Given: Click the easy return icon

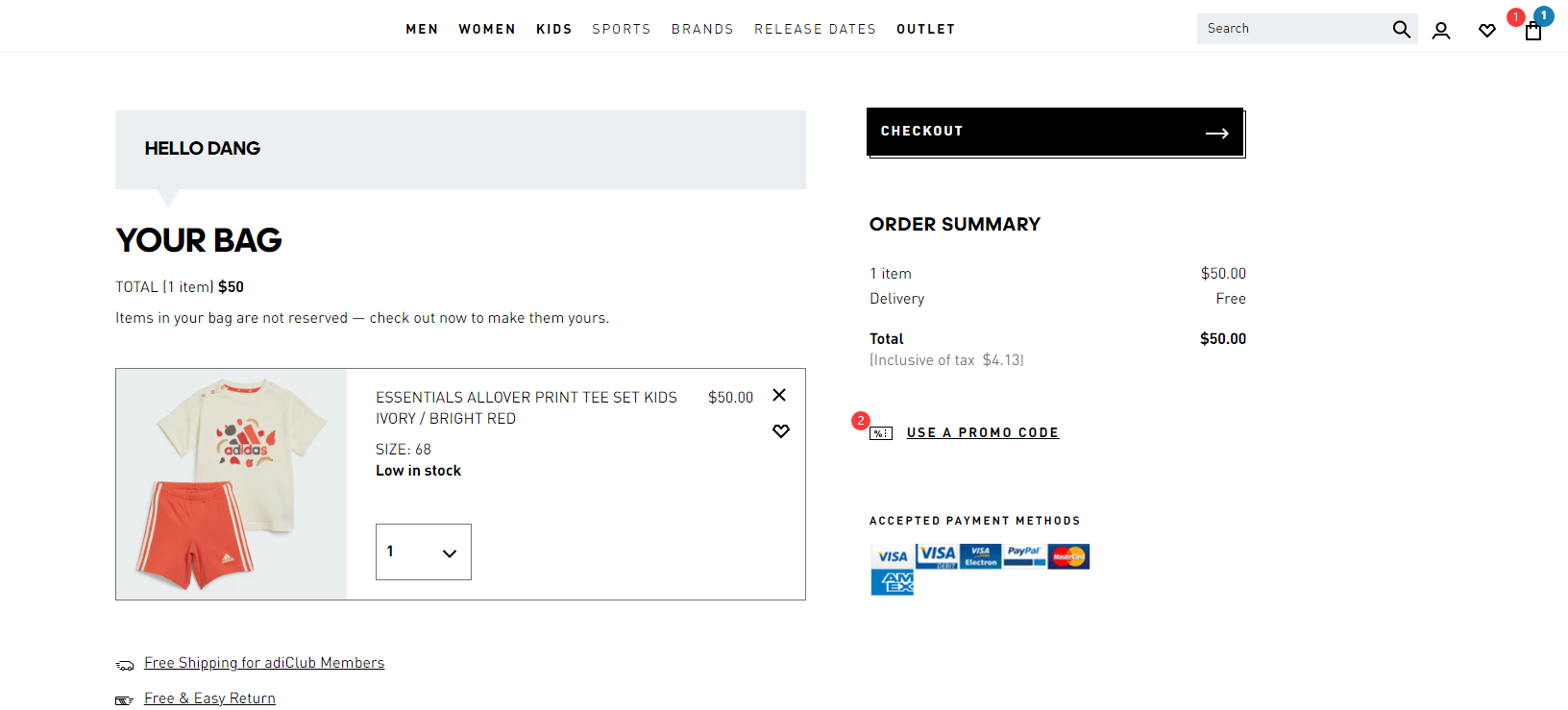Looking at the screenshot, I should click(x=124, y=700).
